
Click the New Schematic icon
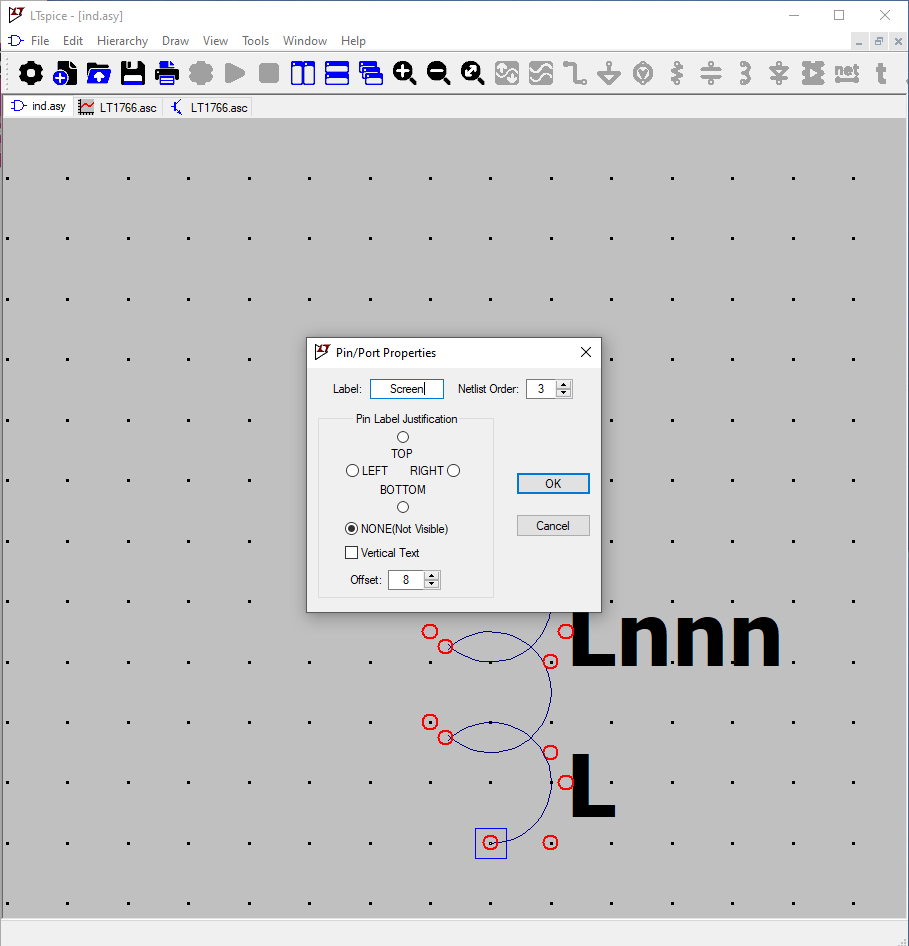point(65,73)
